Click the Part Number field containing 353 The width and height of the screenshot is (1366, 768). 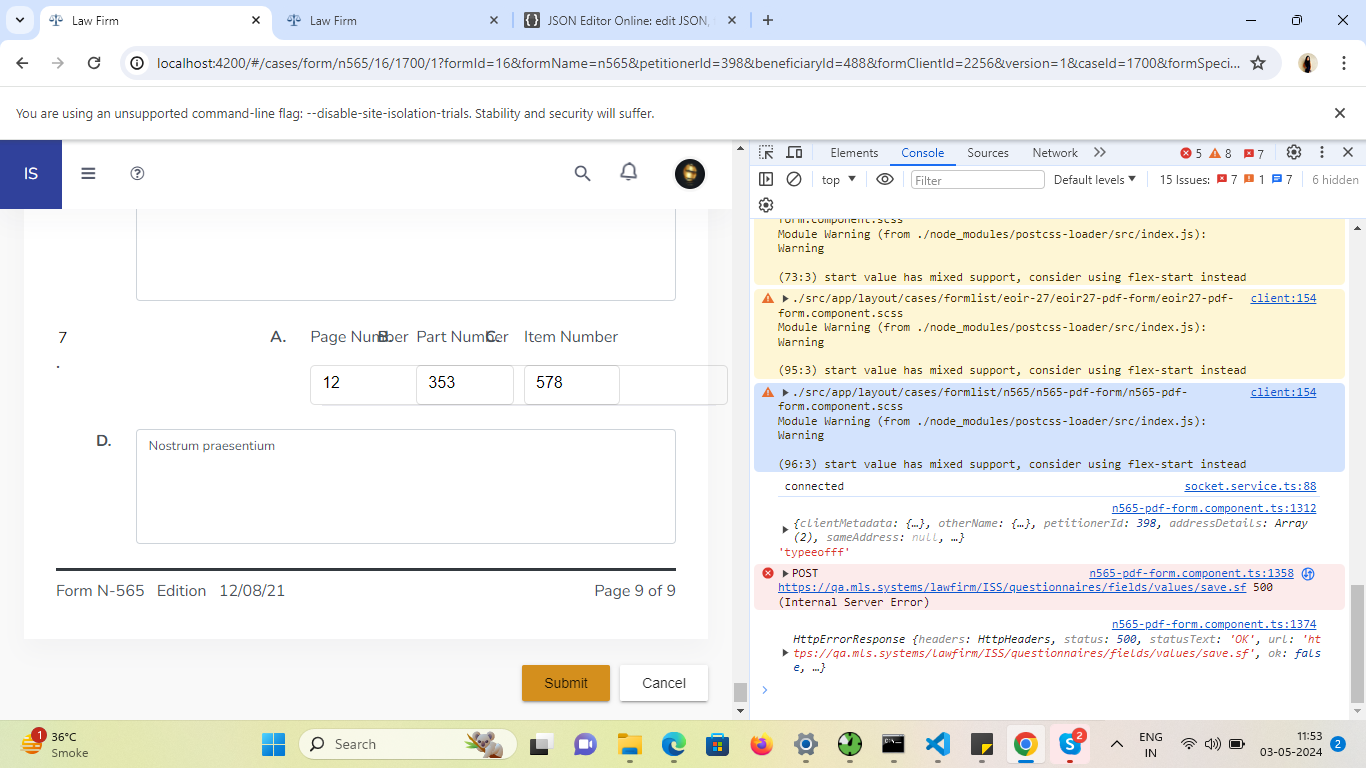(465, 384)
